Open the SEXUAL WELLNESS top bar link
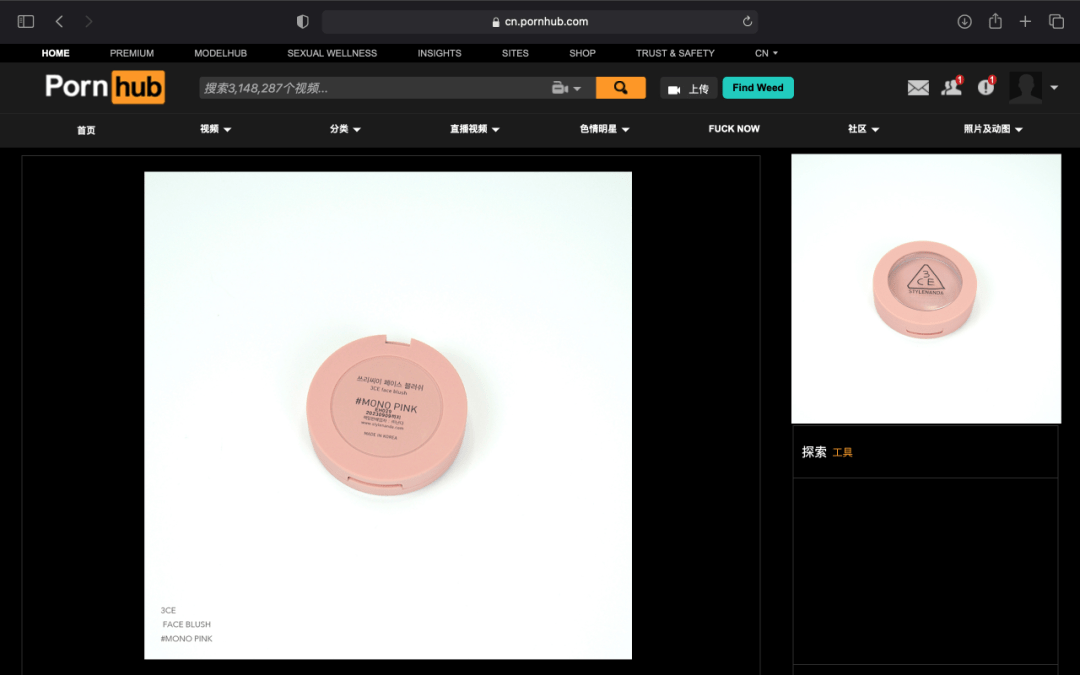The image size is (1080, 675). tap(332, 53)
